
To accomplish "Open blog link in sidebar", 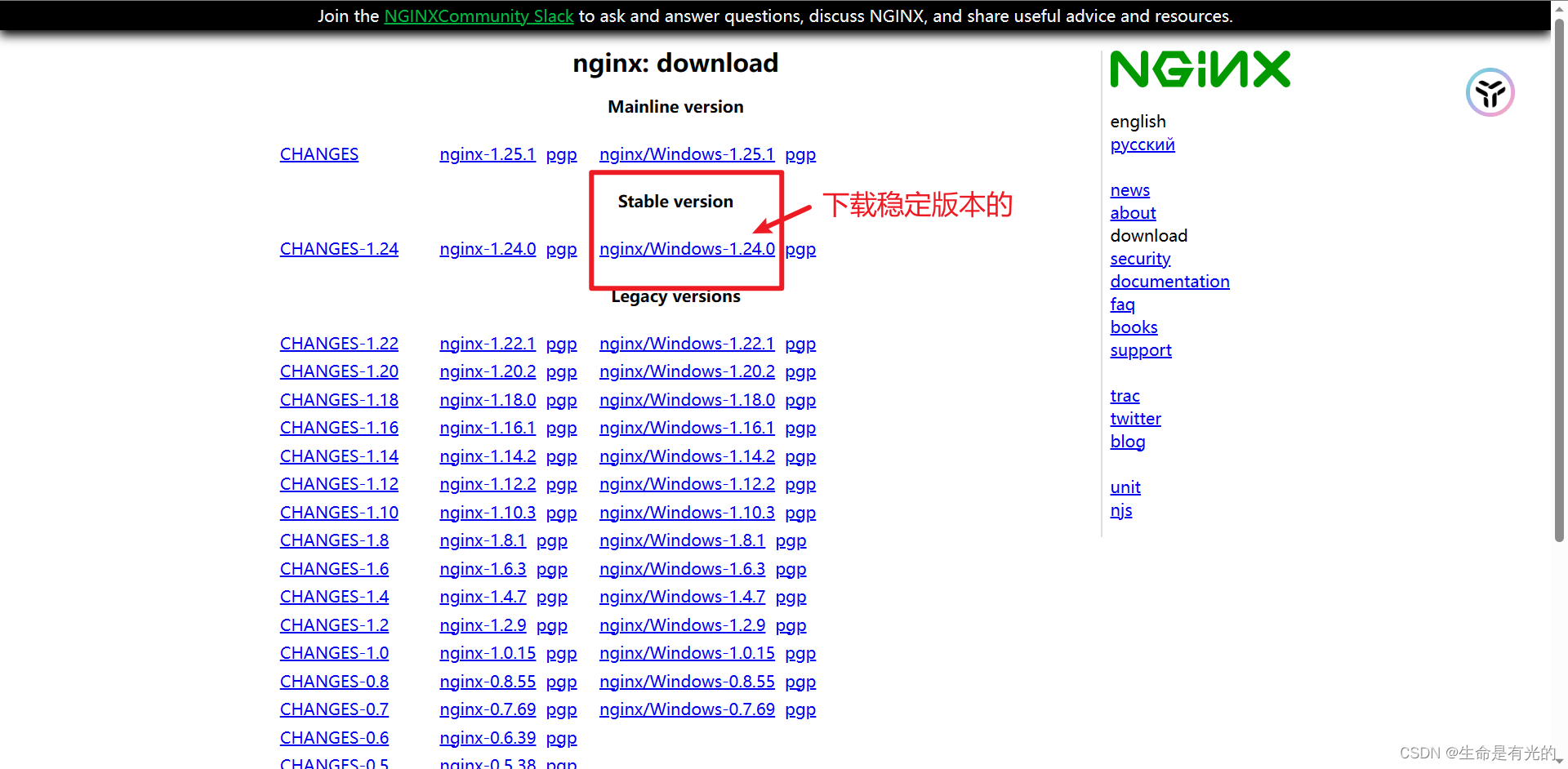I will point(1127,442).
